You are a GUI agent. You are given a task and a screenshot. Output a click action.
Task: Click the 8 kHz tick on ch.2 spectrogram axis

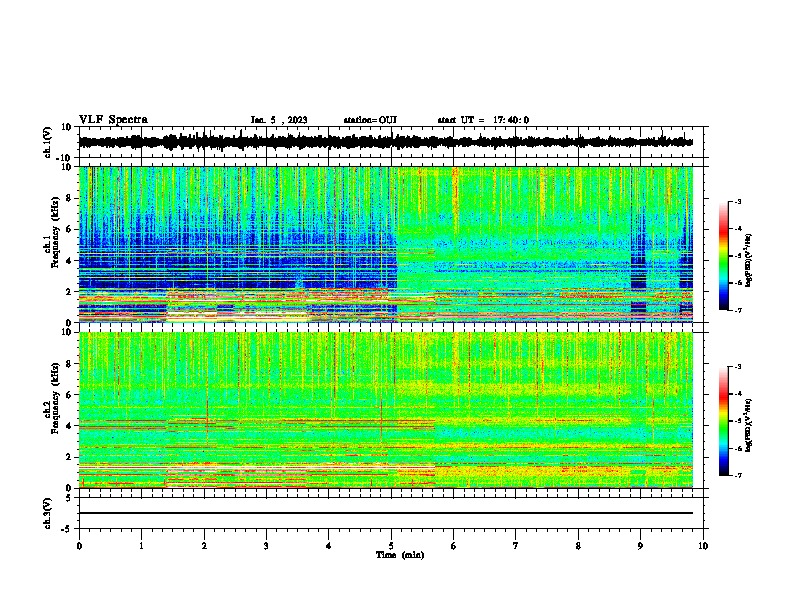tap(69, 364)
